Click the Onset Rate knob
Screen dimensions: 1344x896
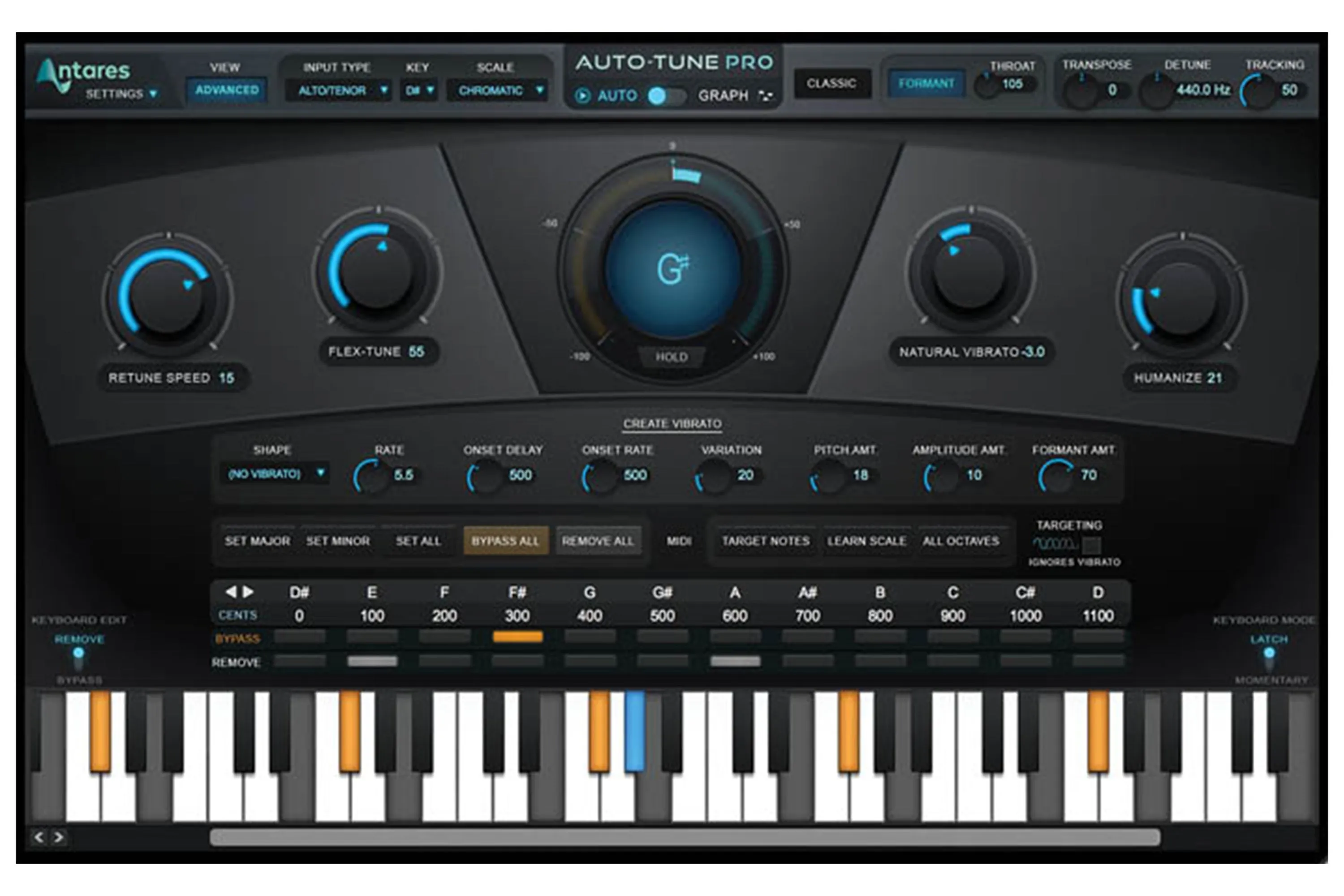point(599,476)
